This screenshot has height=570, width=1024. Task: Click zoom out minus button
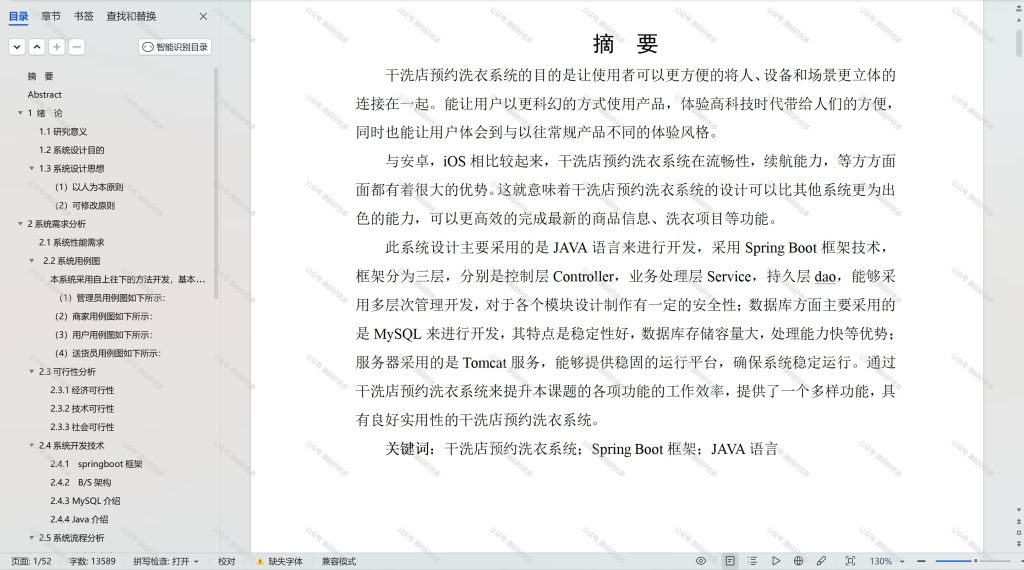click(921, 561)
